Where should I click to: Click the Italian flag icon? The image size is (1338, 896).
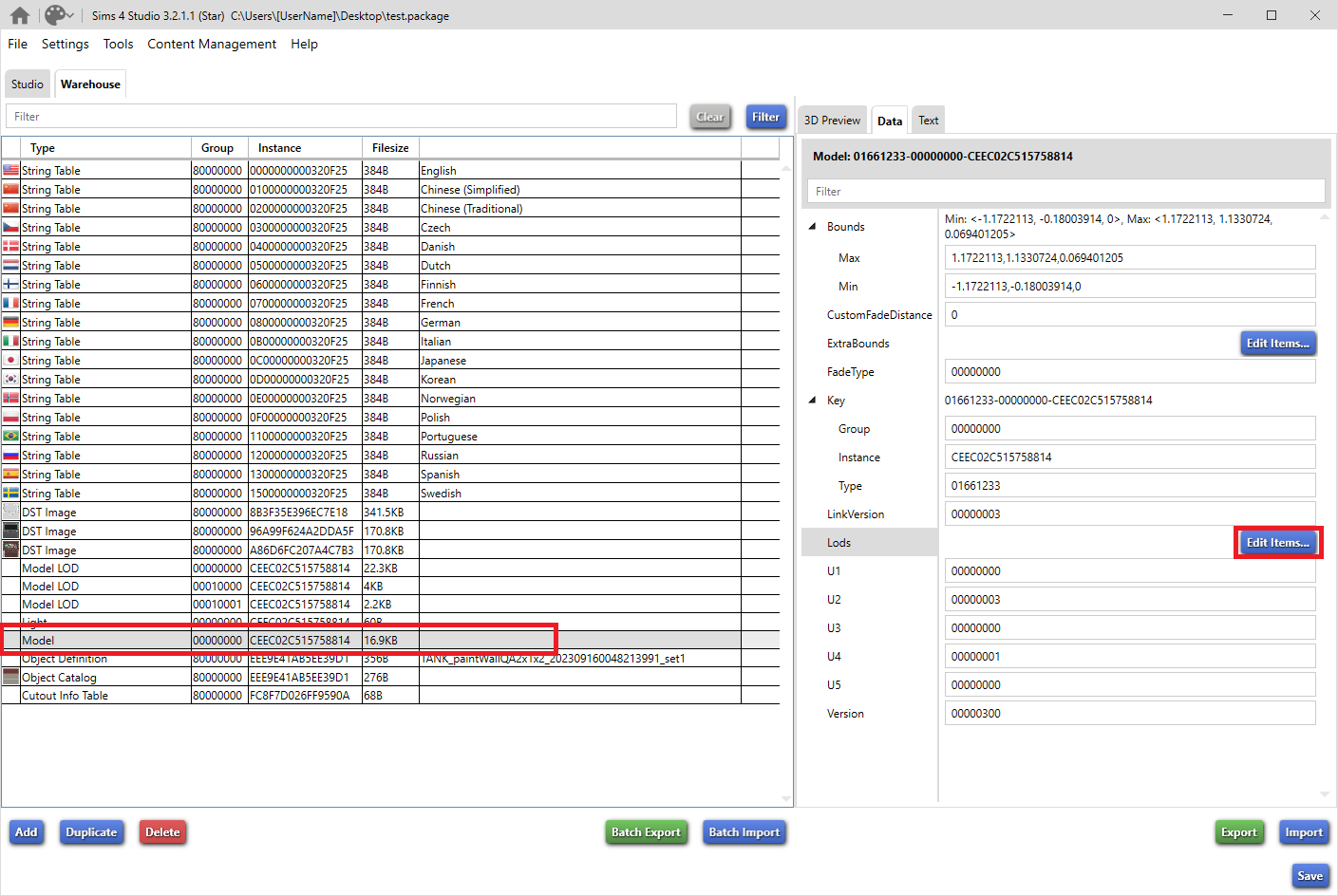click(10, 342)
